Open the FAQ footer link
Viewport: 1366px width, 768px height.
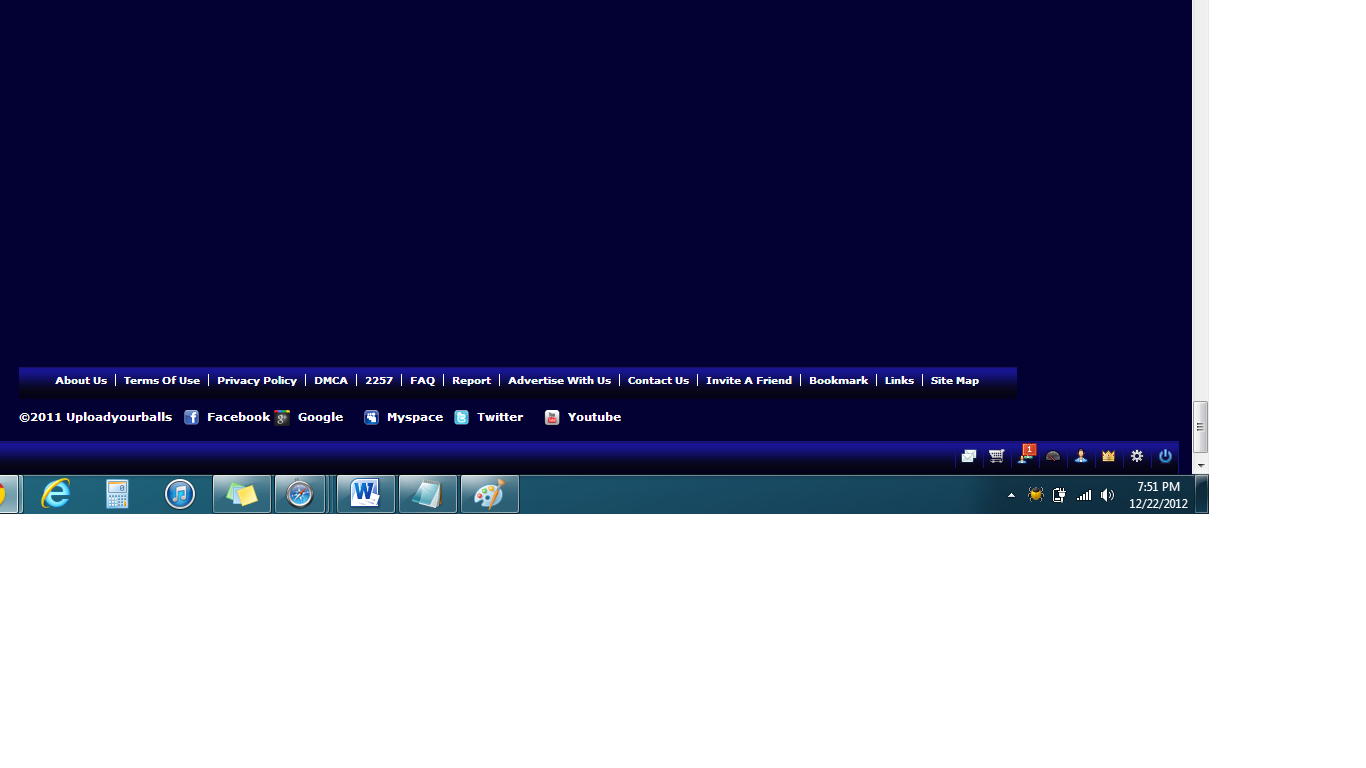click(423, 381)
